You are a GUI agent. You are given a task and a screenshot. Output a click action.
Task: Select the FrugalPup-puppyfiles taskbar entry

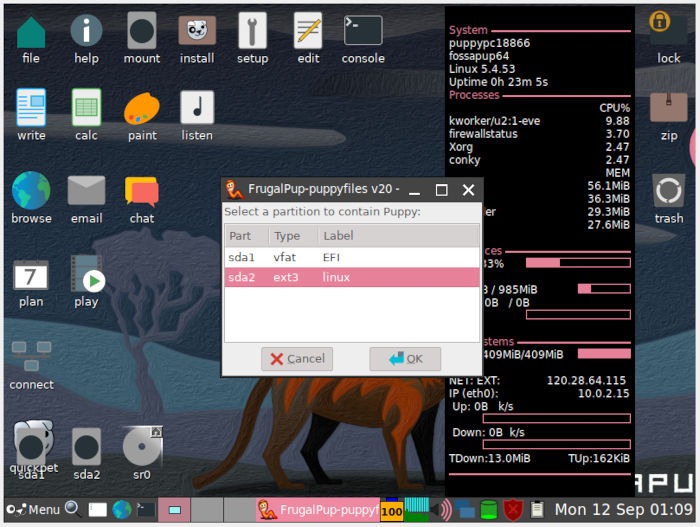pyautogui.click(x=318, y=510)
